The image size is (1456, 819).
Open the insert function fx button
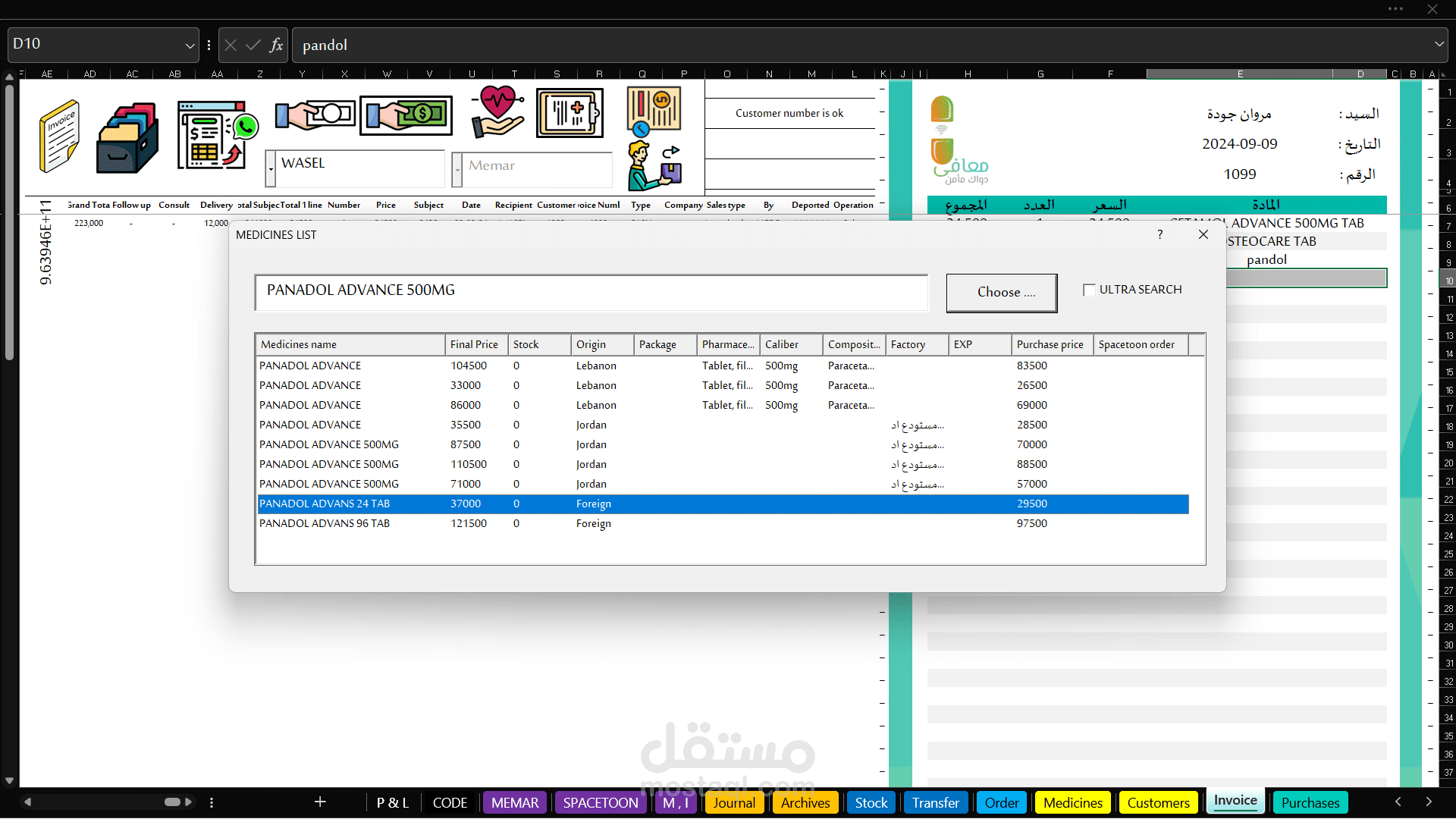click(276, 45)
